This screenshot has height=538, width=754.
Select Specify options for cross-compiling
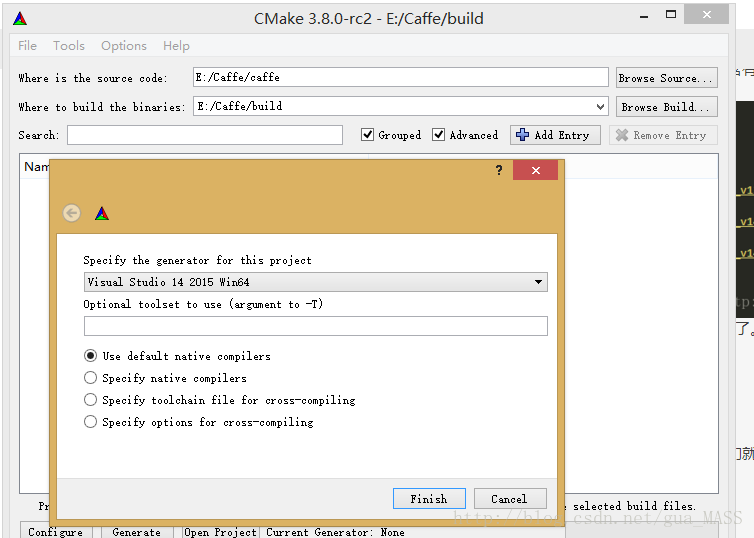[90, 422]
